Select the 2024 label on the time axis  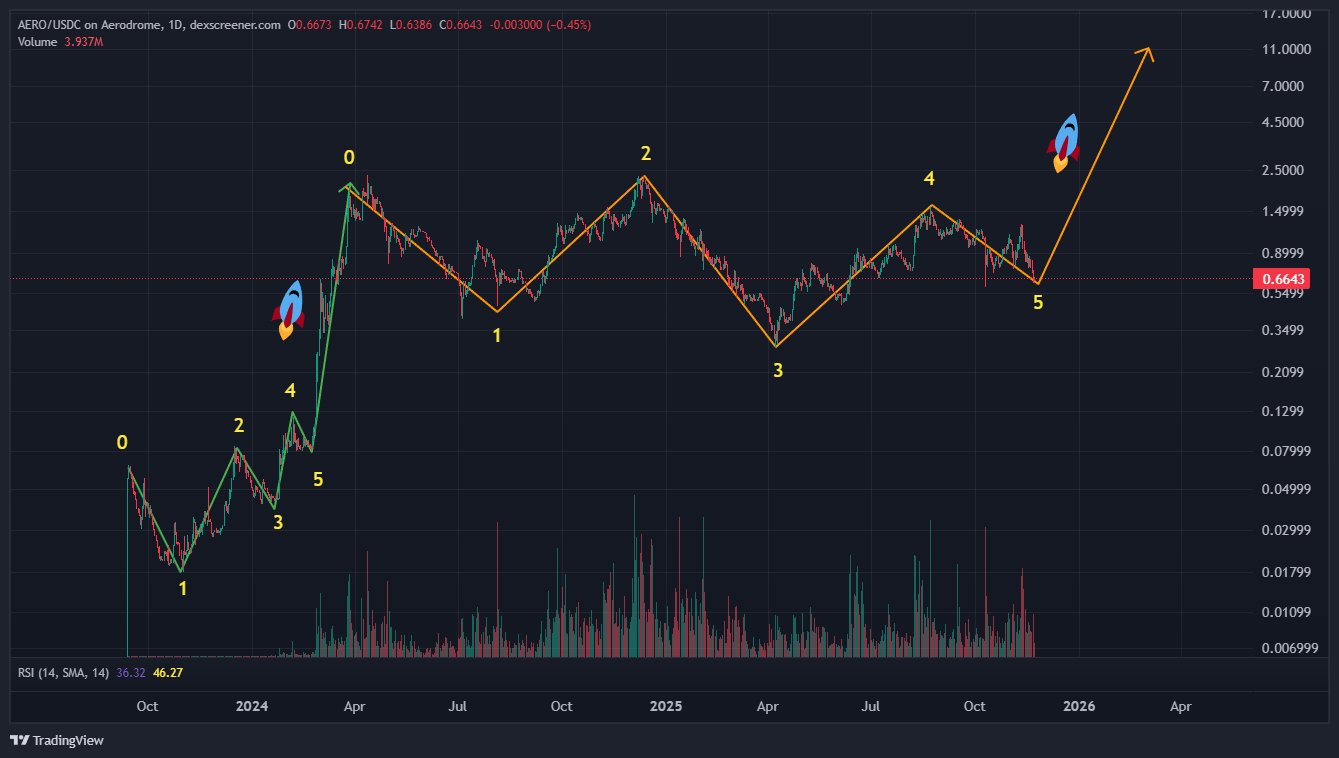click(x=252, y=706)
